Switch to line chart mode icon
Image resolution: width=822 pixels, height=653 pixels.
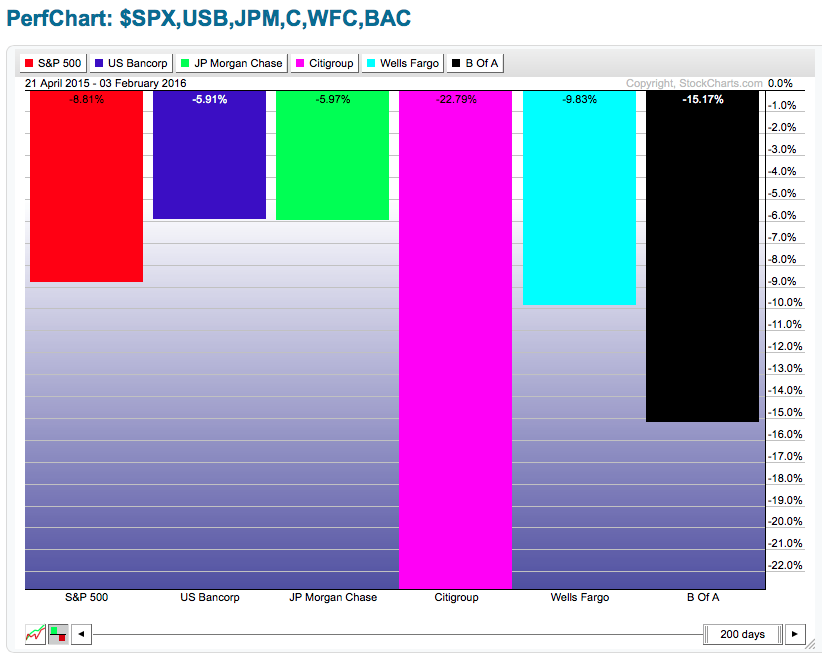point(35,634)
